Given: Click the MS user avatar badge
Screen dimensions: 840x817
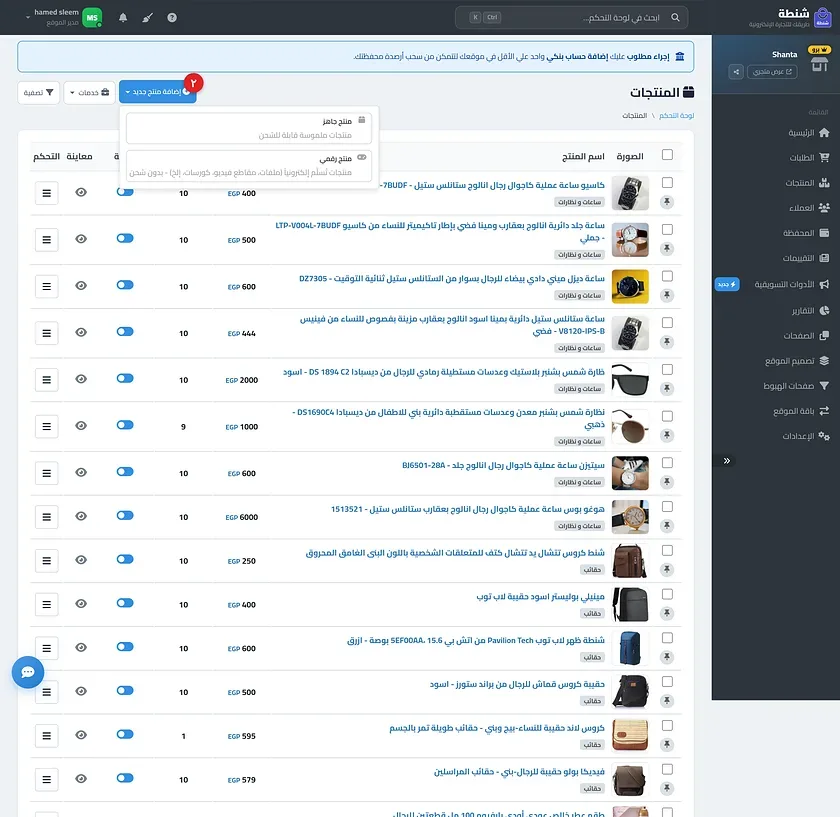Looking at the screenshot, I should 92,18.
